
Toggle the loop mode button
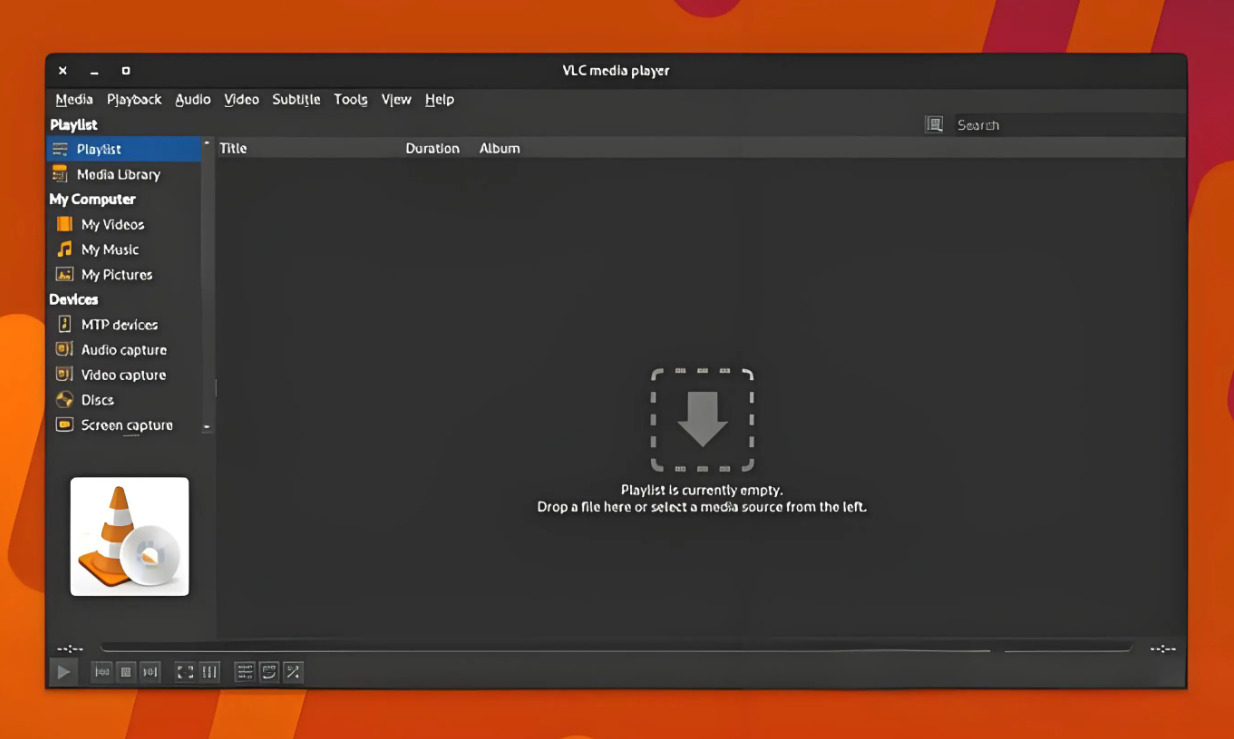point(269,672)
